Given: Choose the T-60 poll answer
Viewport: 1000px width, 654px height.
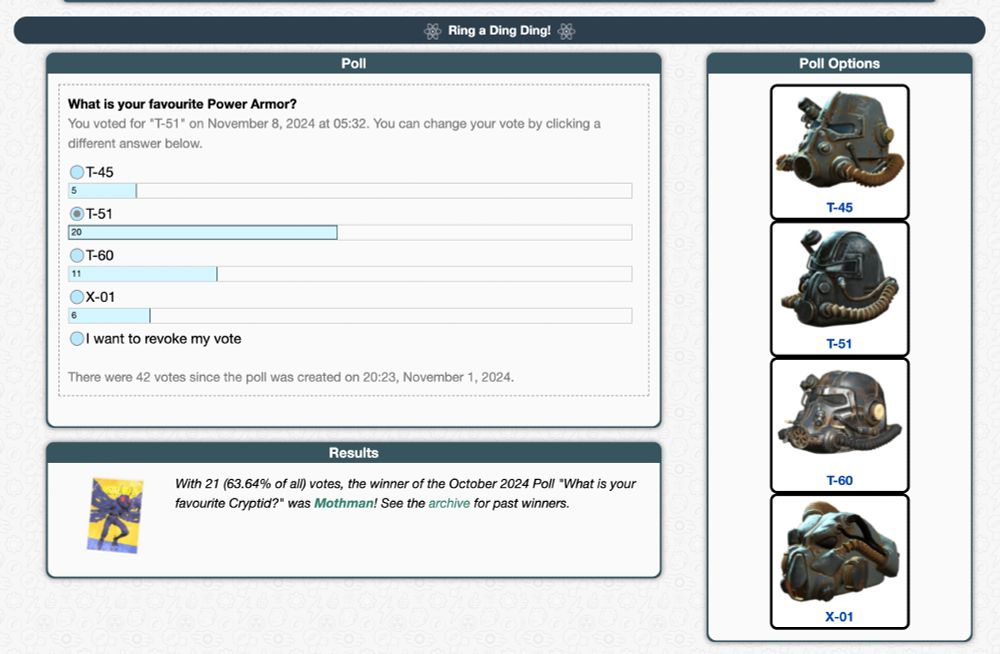Looking at the screenshot, I should [x=77, y=255].
